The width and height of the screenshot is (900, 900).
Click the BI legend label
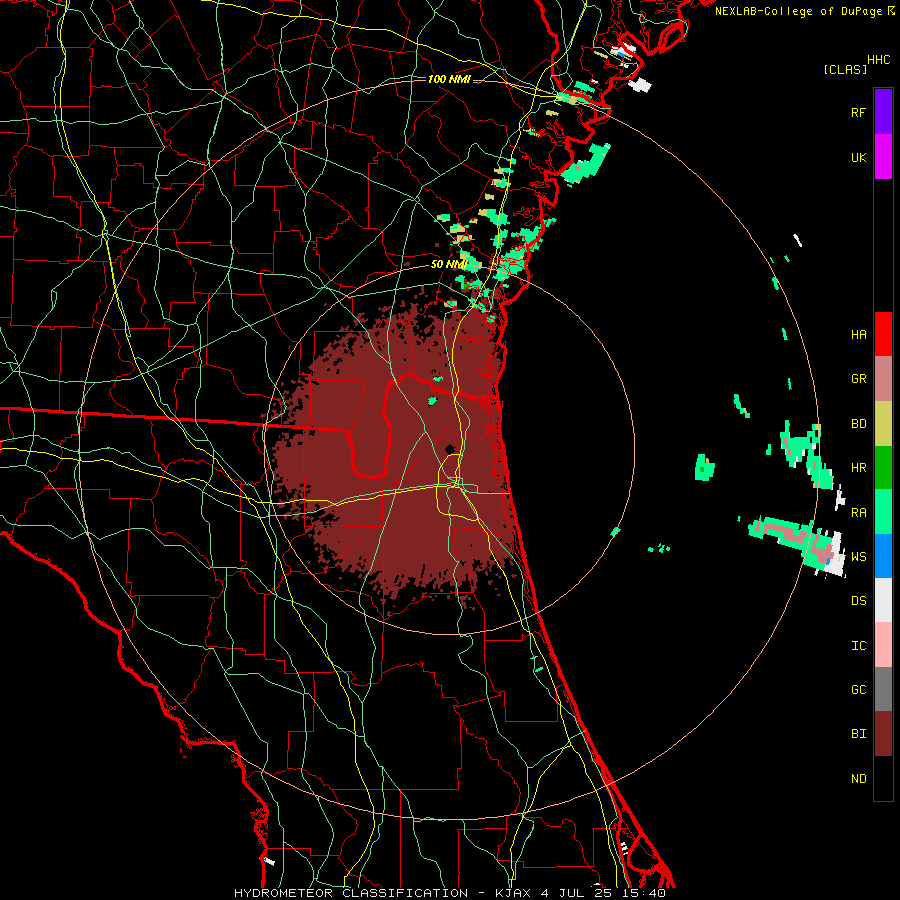coord(858,734)
